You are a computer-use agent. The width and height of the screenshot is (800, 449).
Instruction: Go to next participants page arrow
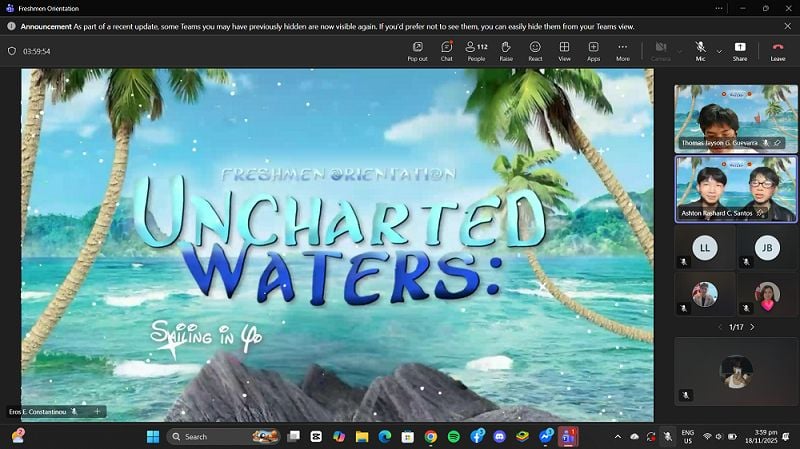pos(752,327)
